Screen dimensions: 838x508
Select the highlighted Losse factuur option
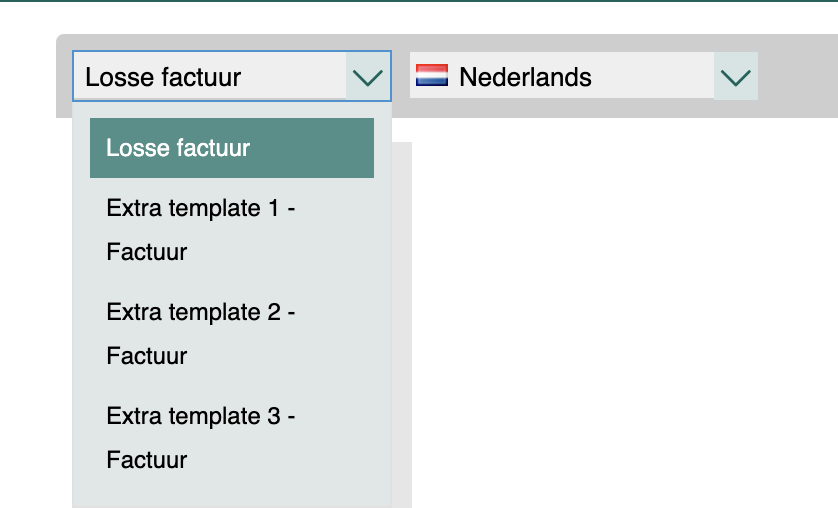tap(232, 148)
